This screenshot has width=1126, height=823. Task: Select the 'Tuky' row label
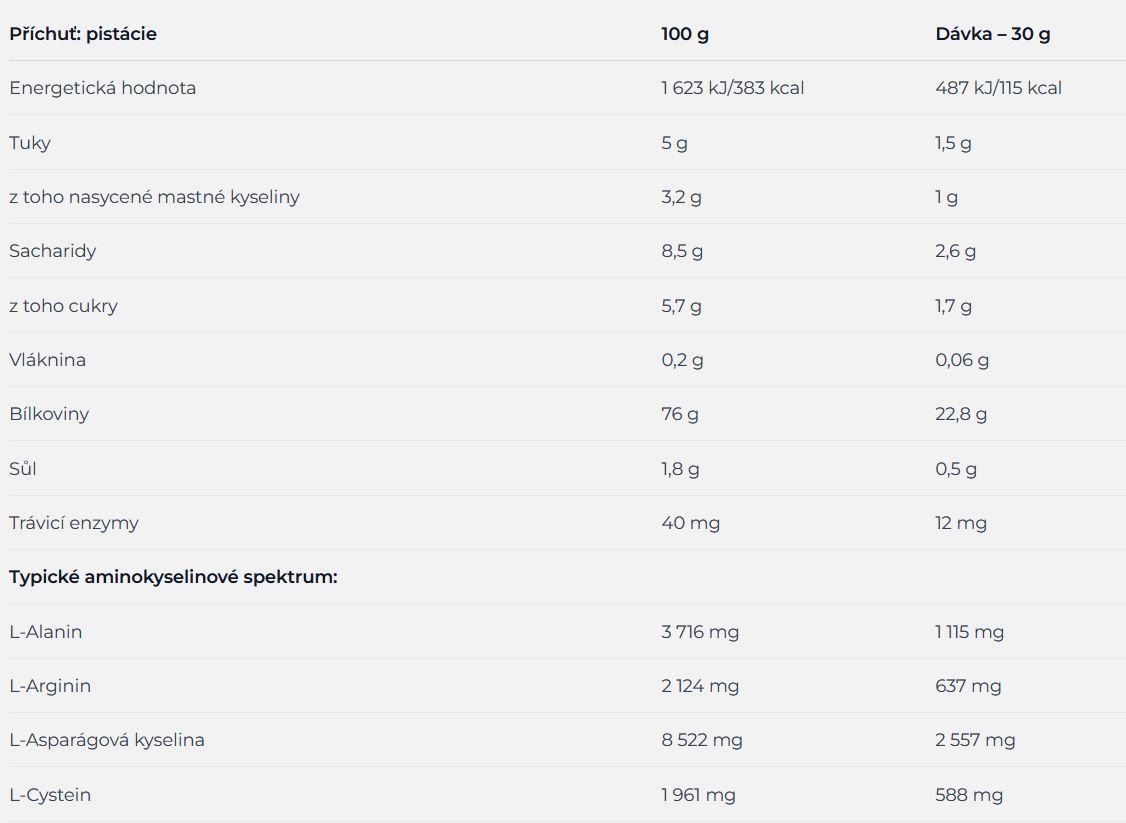click(30, 143)
